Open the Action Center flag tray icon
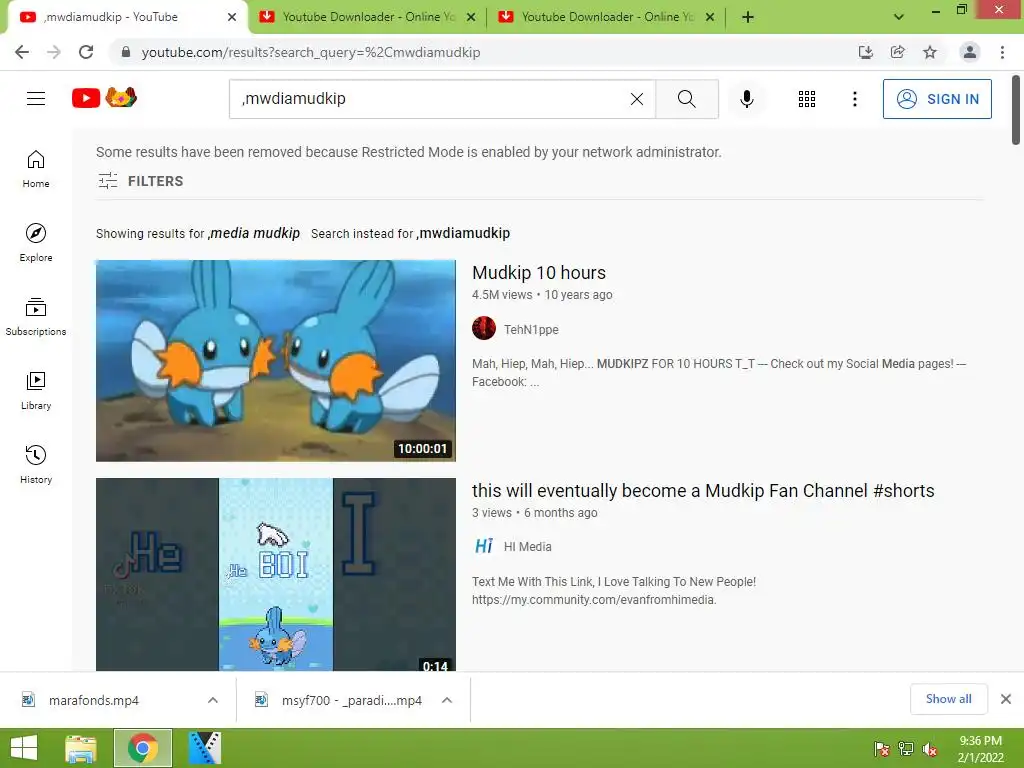 click(882, 749)
